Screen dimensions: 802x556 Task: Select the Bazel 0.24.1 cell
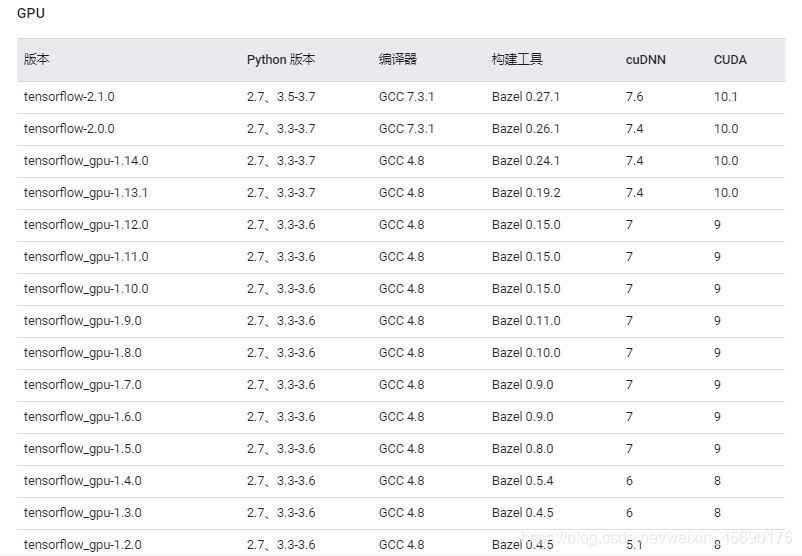point(526,161)
